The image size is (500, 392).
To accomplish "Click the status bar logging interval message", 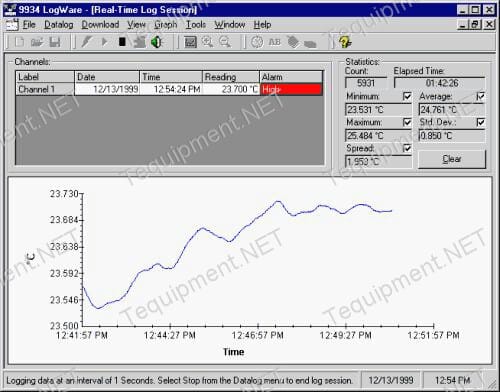I will click(x=179, y=380).
